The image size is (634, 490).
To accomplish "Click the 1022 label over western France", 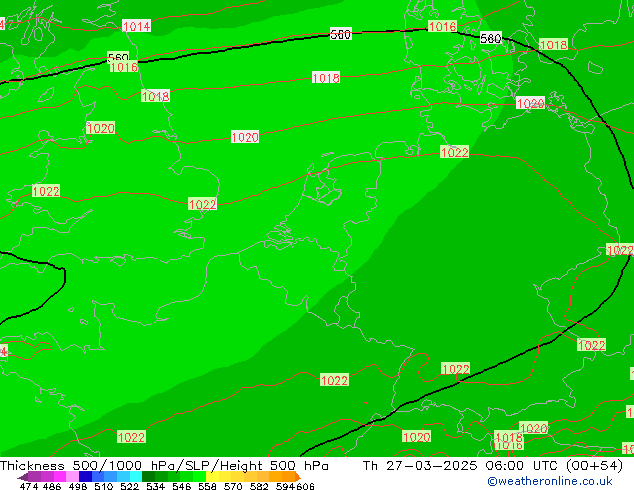I will (x=131, y=437).
